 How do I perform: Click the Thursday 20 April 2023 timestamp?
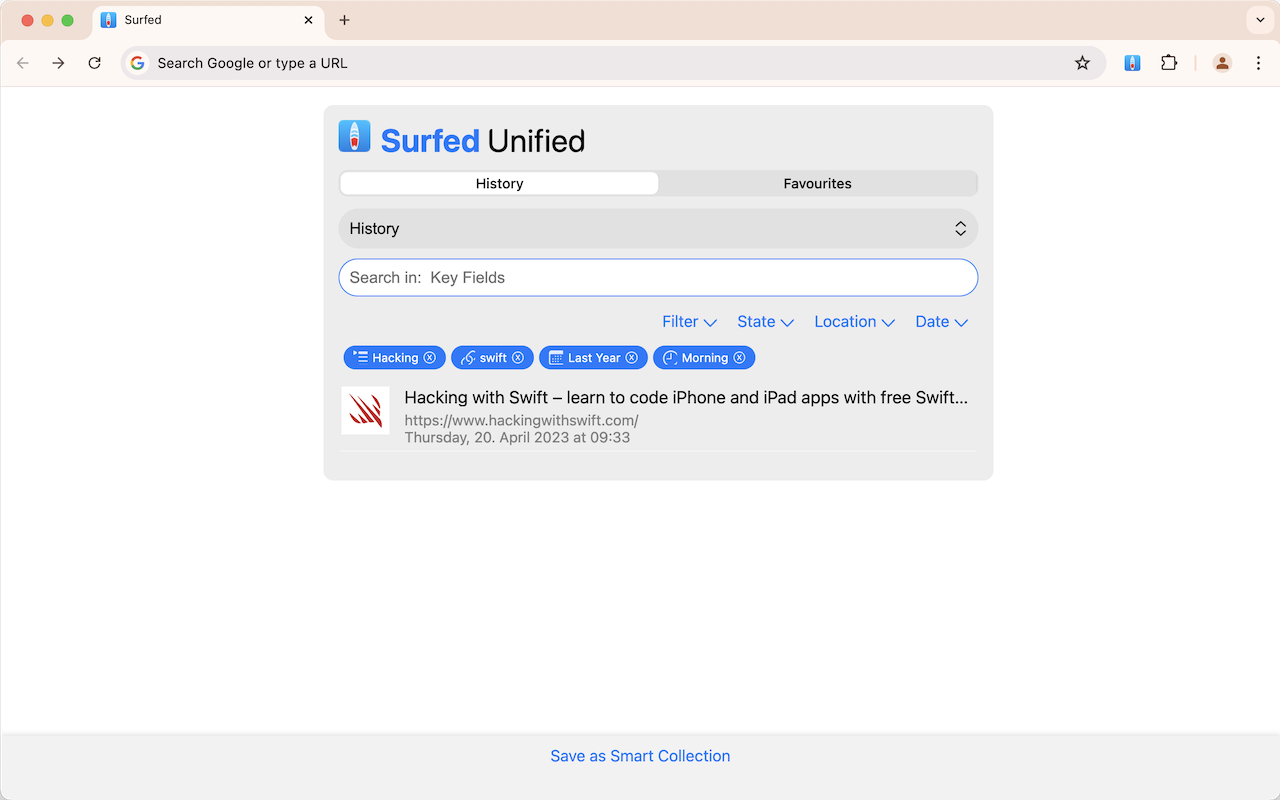pos(517,438)
